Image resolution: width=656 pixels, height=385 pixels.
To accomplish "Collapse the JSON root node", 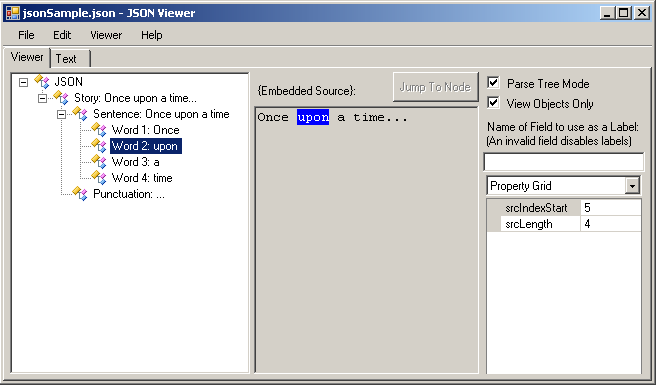I will (23, 82).
